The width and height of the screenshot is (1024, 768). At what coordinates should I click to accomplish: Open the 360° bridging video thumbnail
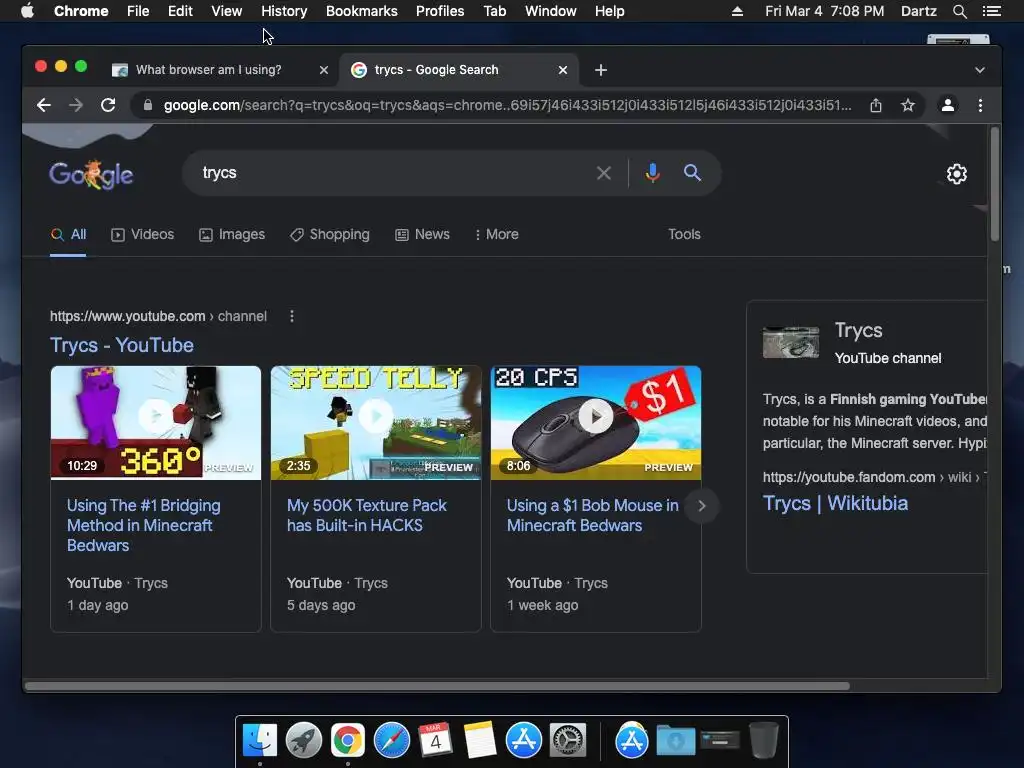tap(155, 423)
